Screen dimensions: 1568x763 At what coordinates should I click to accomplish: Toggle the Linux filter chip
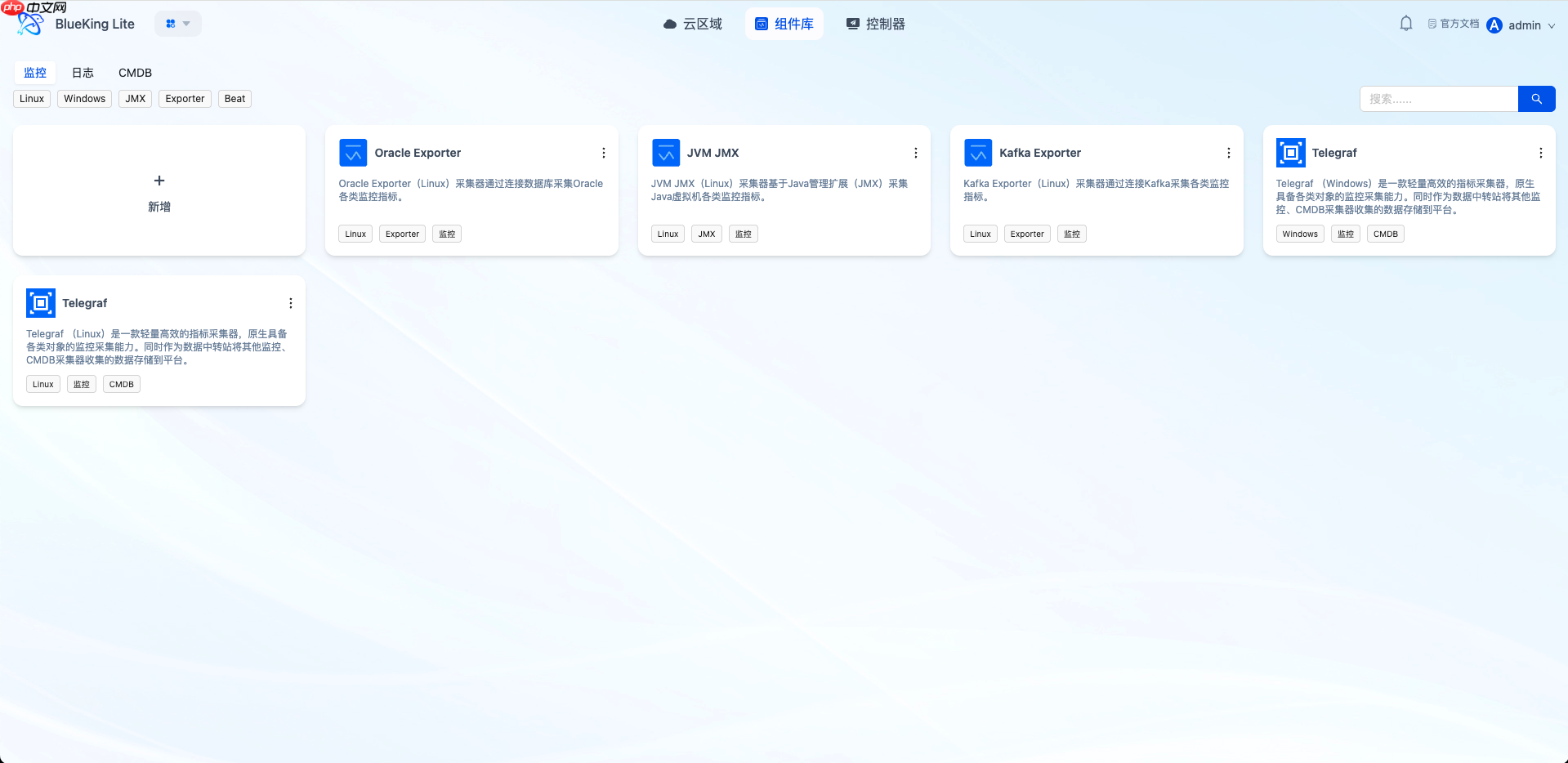tap(31, 98)
